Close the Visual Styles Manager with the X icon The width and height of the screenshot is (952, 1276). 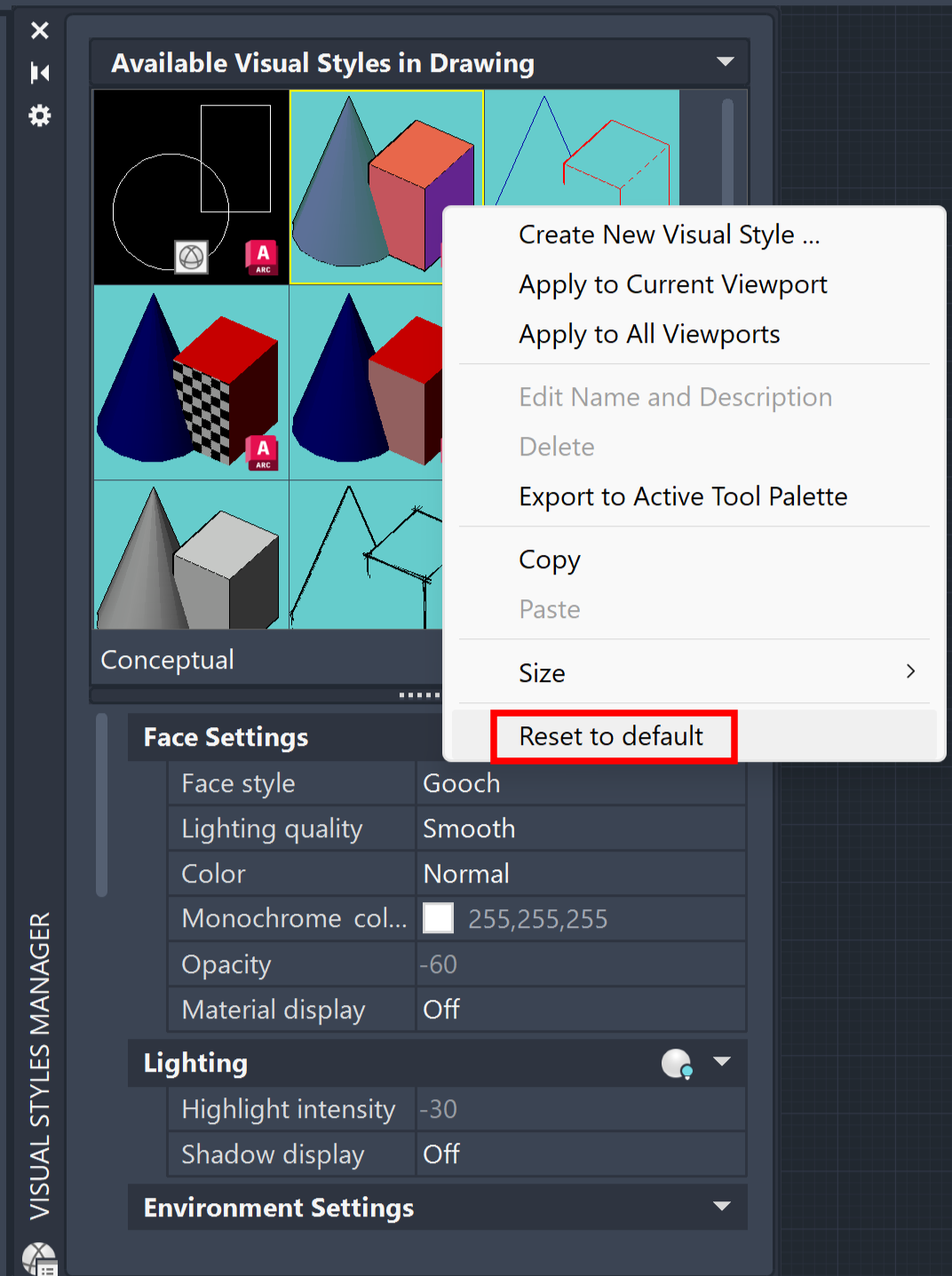click(x=39, y=30)
